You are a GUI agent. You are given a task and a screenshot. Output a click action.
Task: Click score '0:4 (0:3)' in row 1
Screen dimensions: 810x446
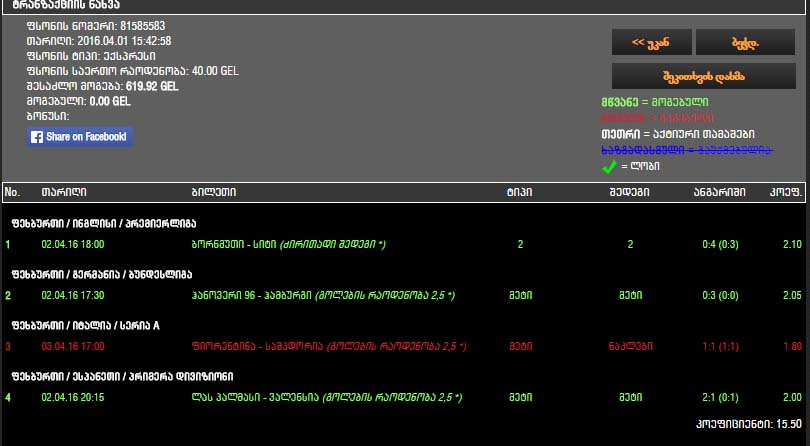pyautogui.click(x=720, y=244)
